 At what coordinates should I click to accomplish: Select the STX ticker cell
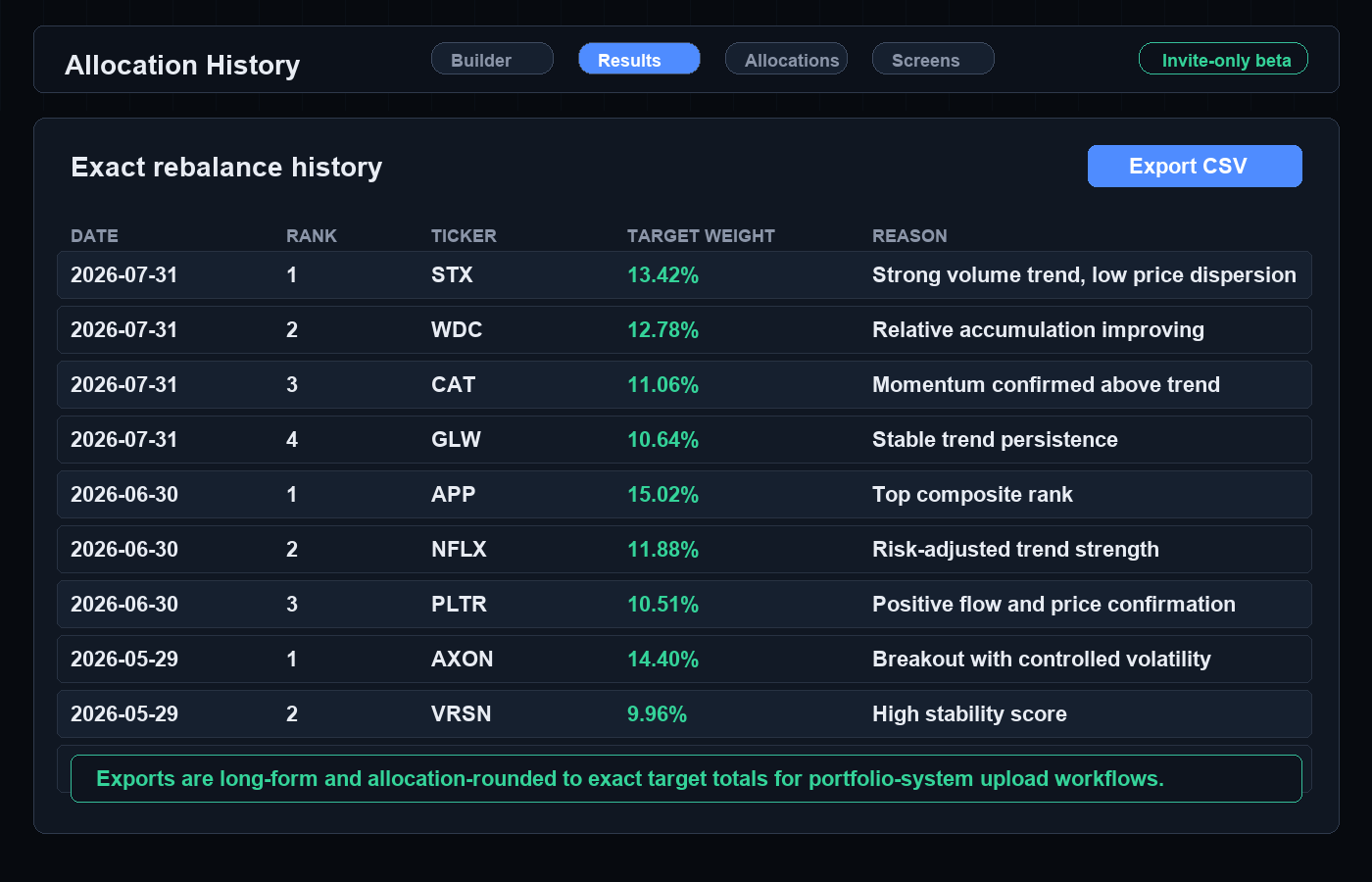452,275
